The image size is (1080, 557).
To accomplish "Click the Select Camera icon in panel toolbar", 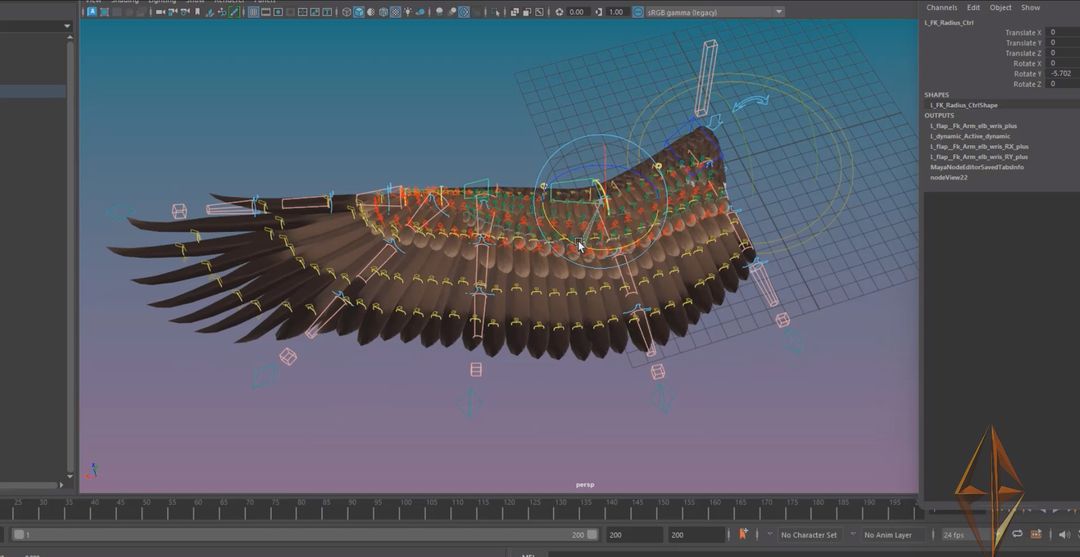I will 160,12.
